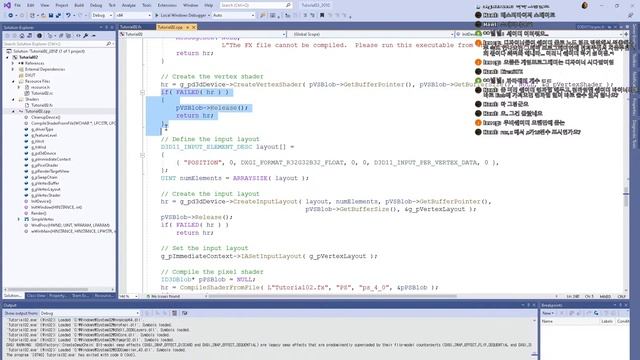Click the Solution Explorer view code icon
Image resolution: width=640 pixels, height=360 pixels.
point(78,36)
